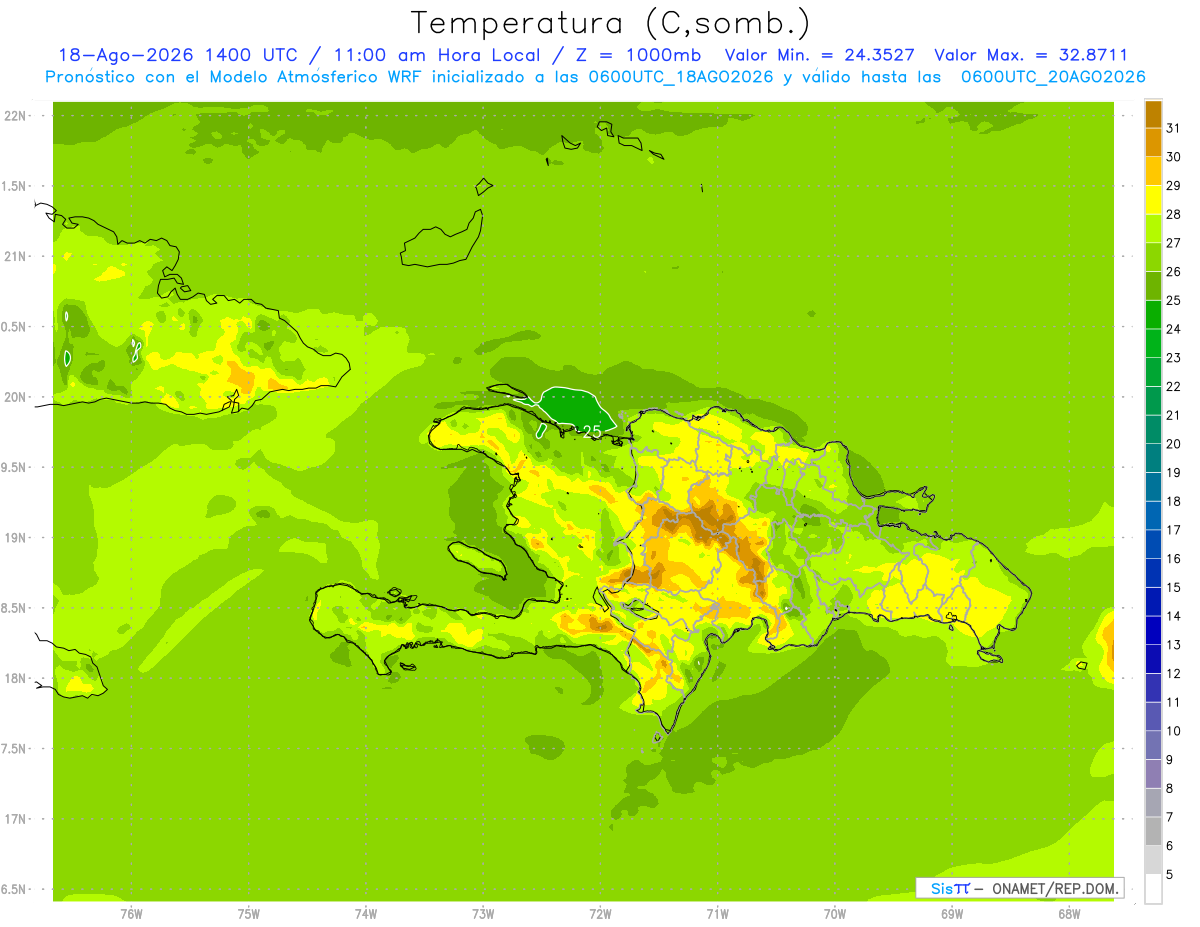Click the "18N" latitude axis label
The width and height of the screenshot is (1200, 927).
[16, 678]
